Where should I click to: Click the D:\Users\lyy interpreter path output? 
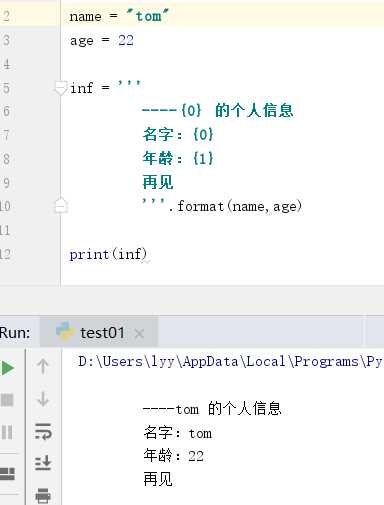pos(230,361)
